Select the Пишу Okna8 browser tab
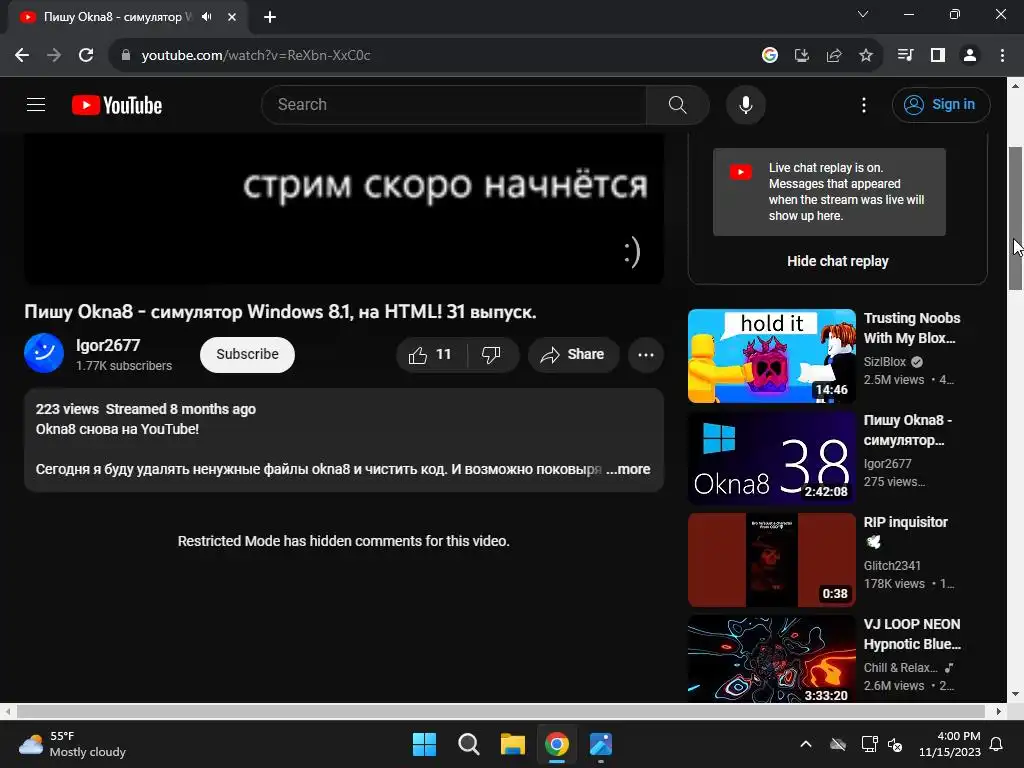This screenshot has width=1024, height=768. point(118,17)
